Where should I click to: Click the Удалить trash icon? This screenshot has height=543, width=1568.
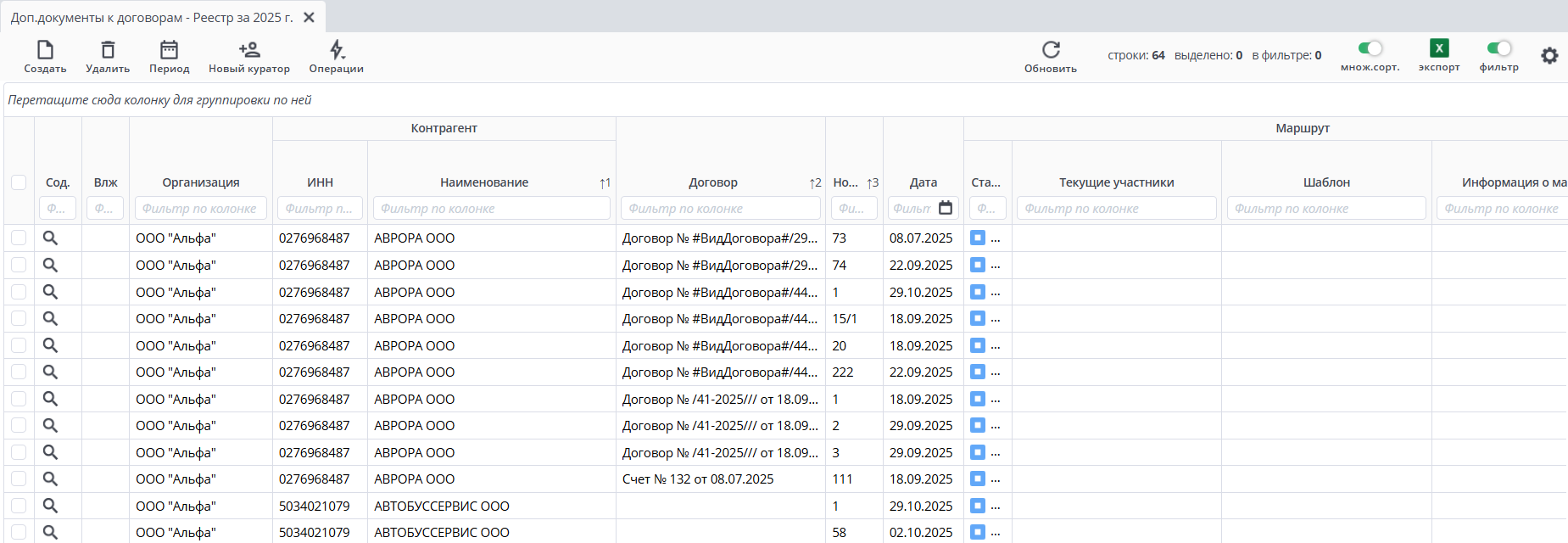point(108,50)
